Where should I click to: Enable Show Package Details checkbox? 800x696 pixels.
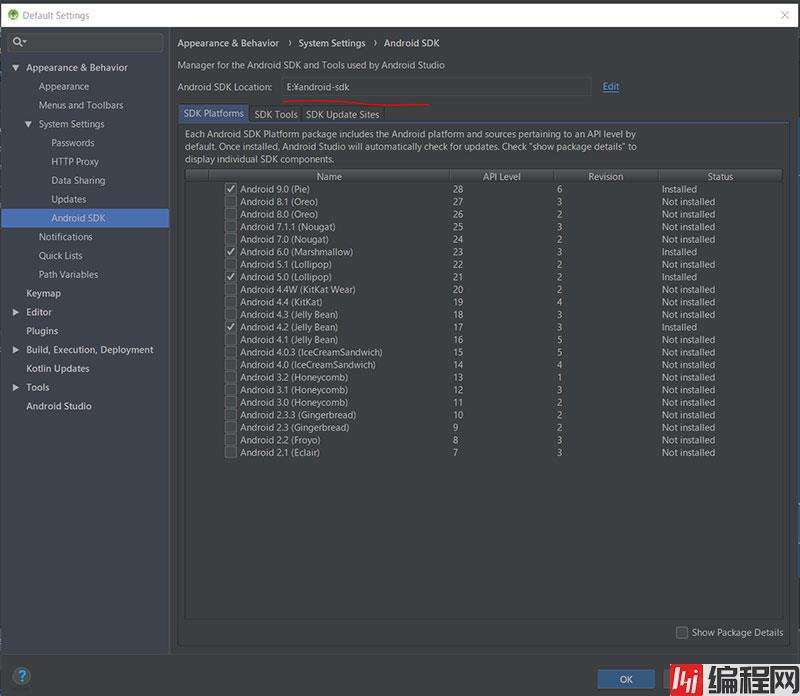pos(682,632)
